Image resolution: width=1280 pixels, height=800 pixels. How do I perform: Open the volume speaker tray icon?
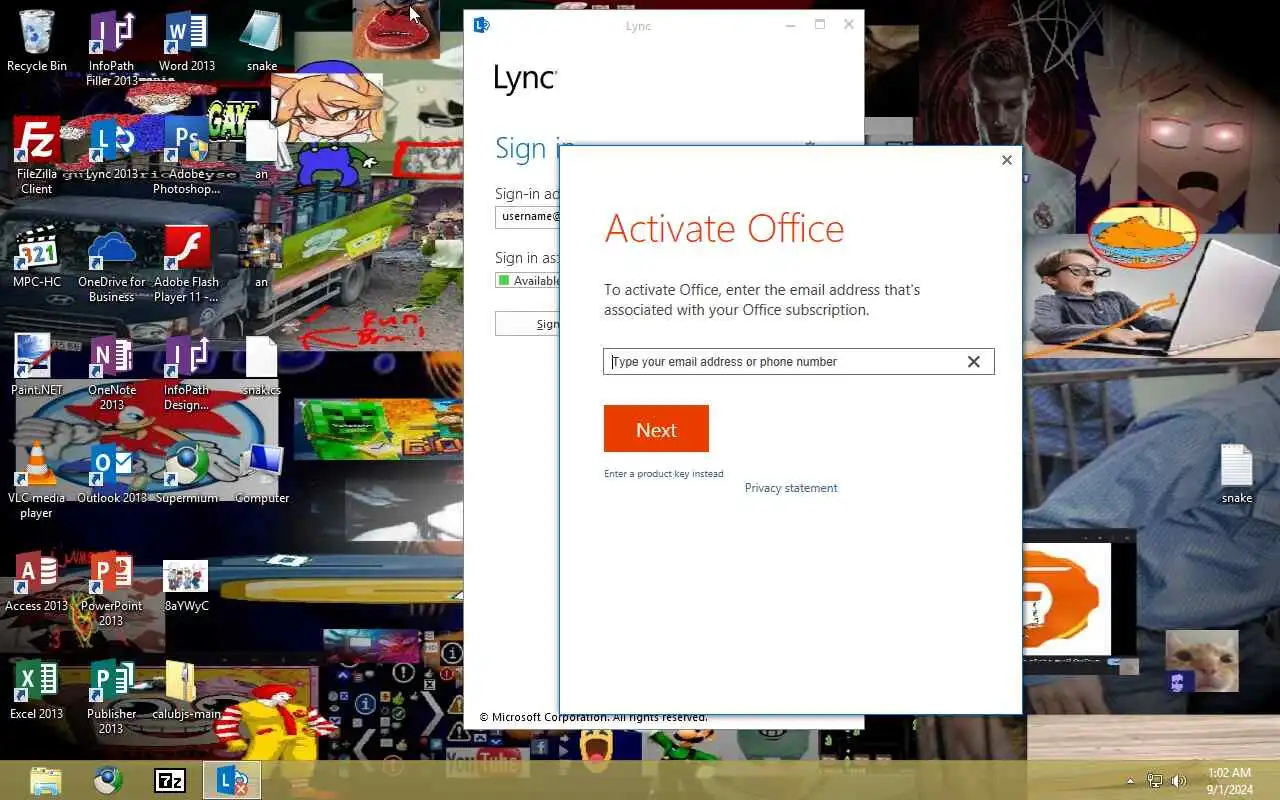[1179, 781]
